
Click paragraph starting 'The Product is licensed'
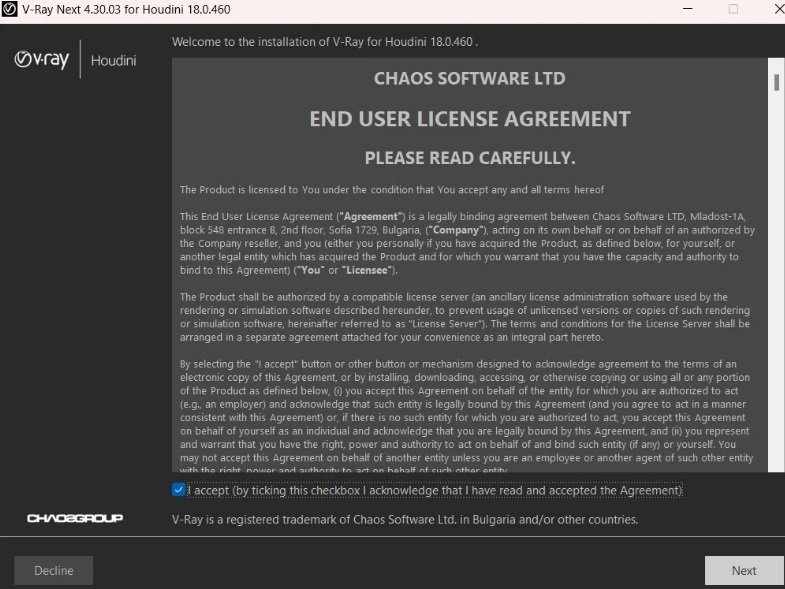[x=391, y=189]
